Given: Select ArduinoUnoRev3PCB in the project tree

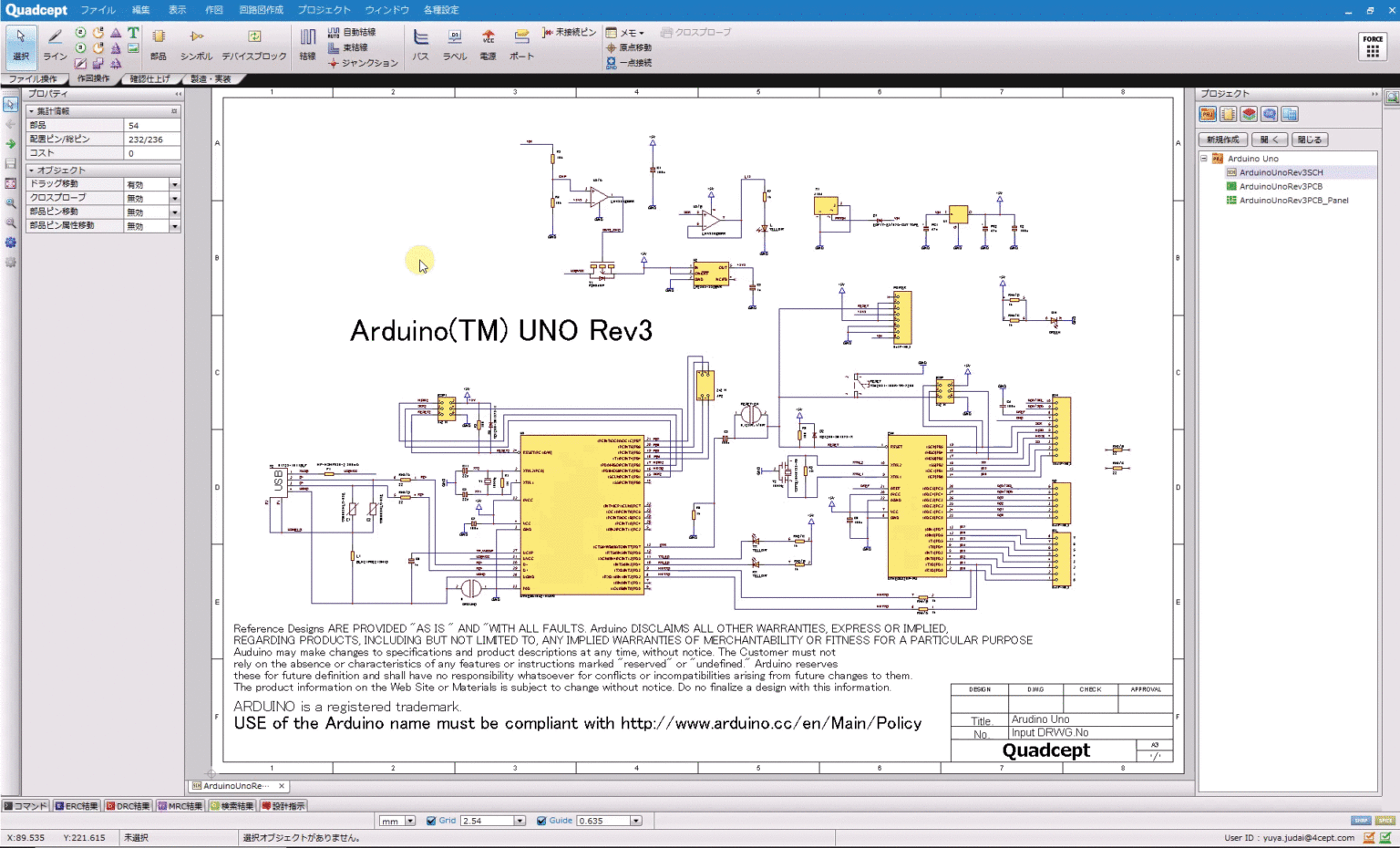Looking at the screenshot, I should (1280, 186).
